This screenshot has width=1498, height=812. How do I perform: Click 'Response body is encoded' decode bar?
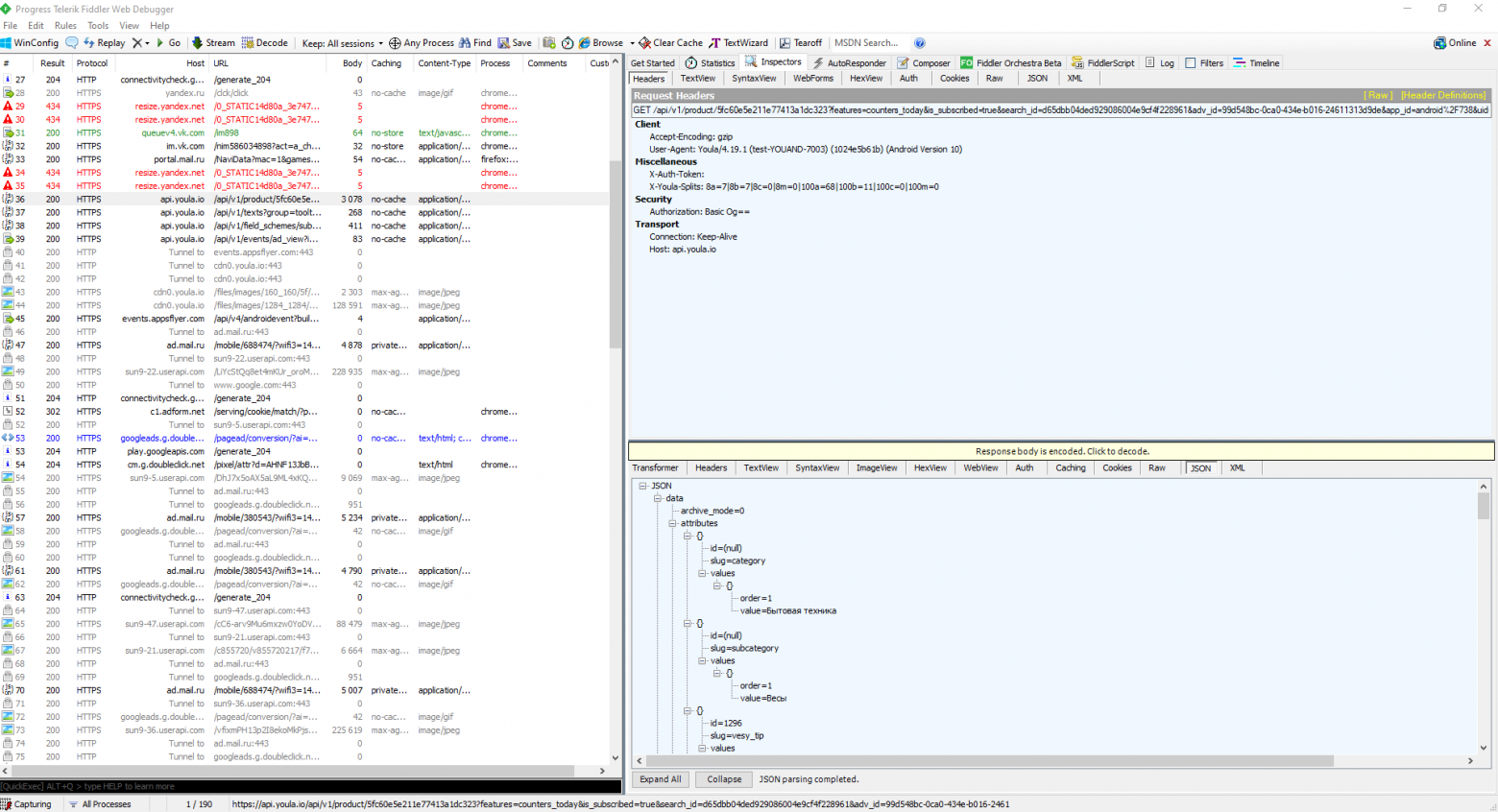point(1061,451)
